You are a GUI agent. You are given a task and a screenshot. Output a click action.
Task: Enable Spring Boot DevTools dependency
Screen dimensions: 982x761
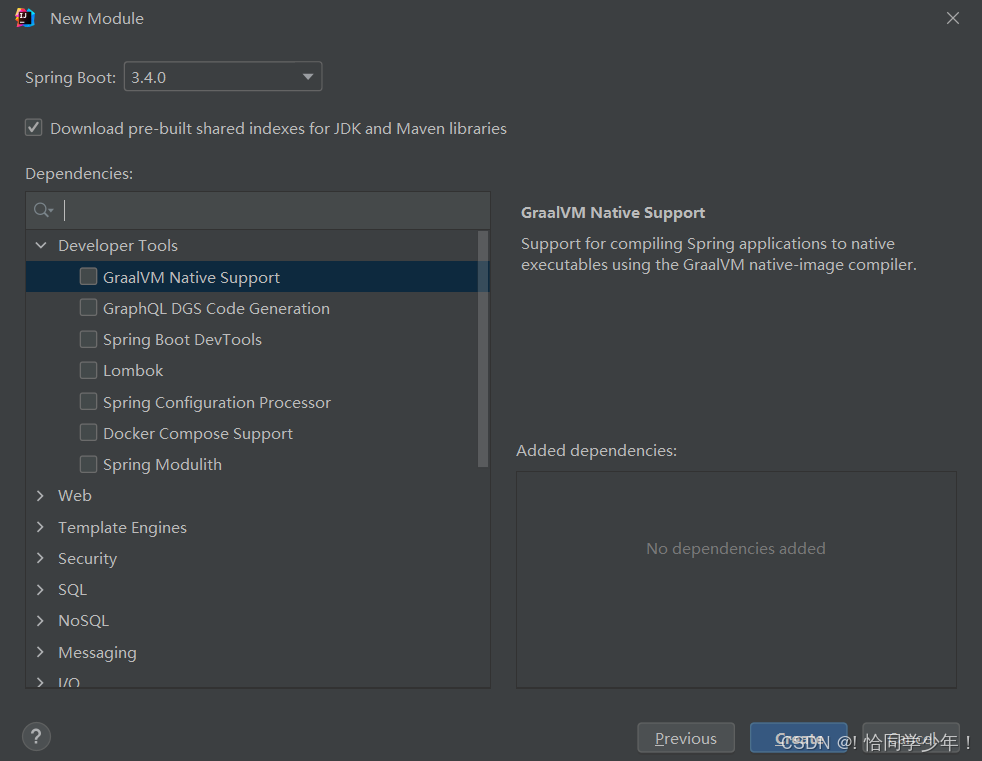click(88, 339)
